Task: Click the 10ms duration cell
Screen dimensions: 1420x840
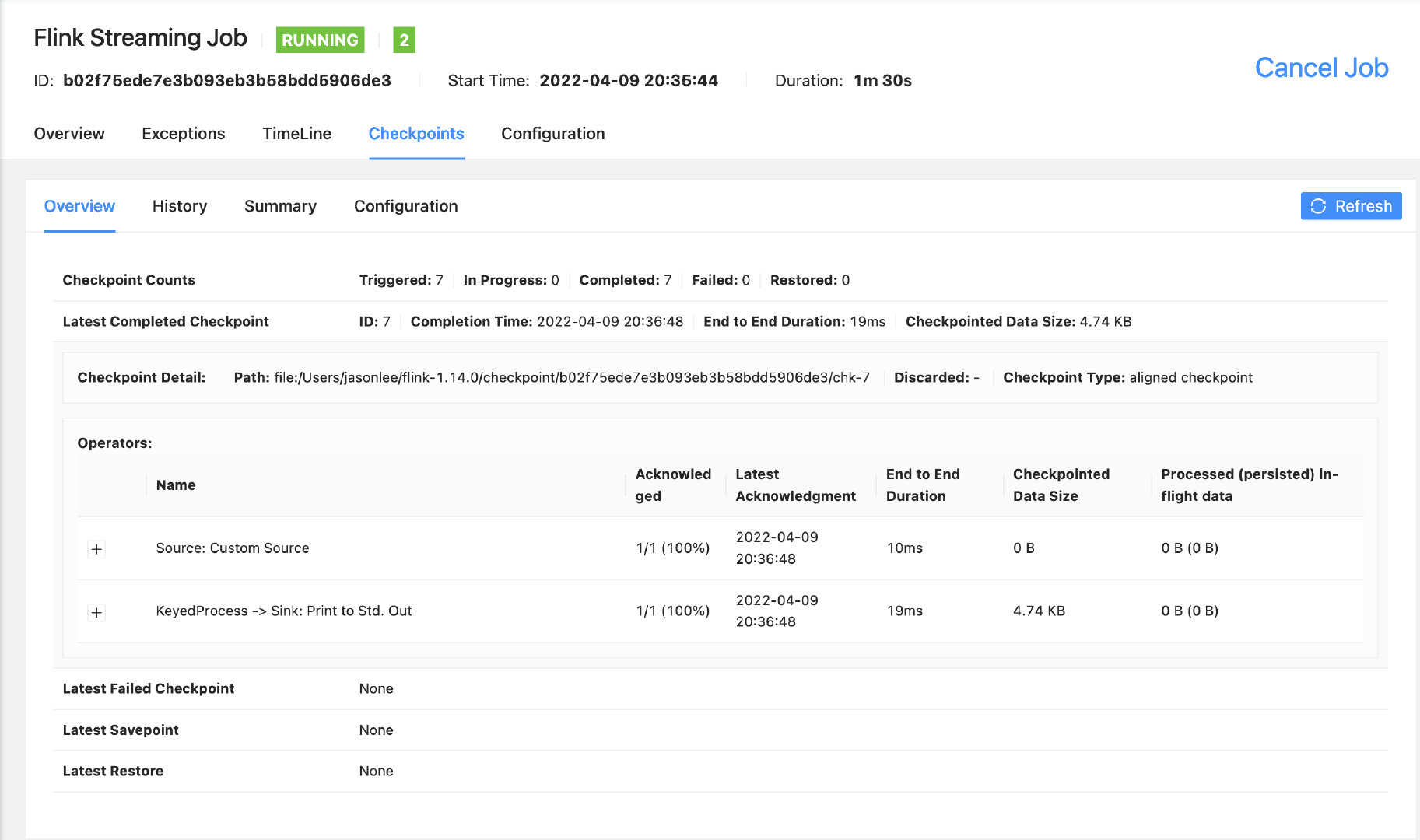Action: click(x=905, y=548)
